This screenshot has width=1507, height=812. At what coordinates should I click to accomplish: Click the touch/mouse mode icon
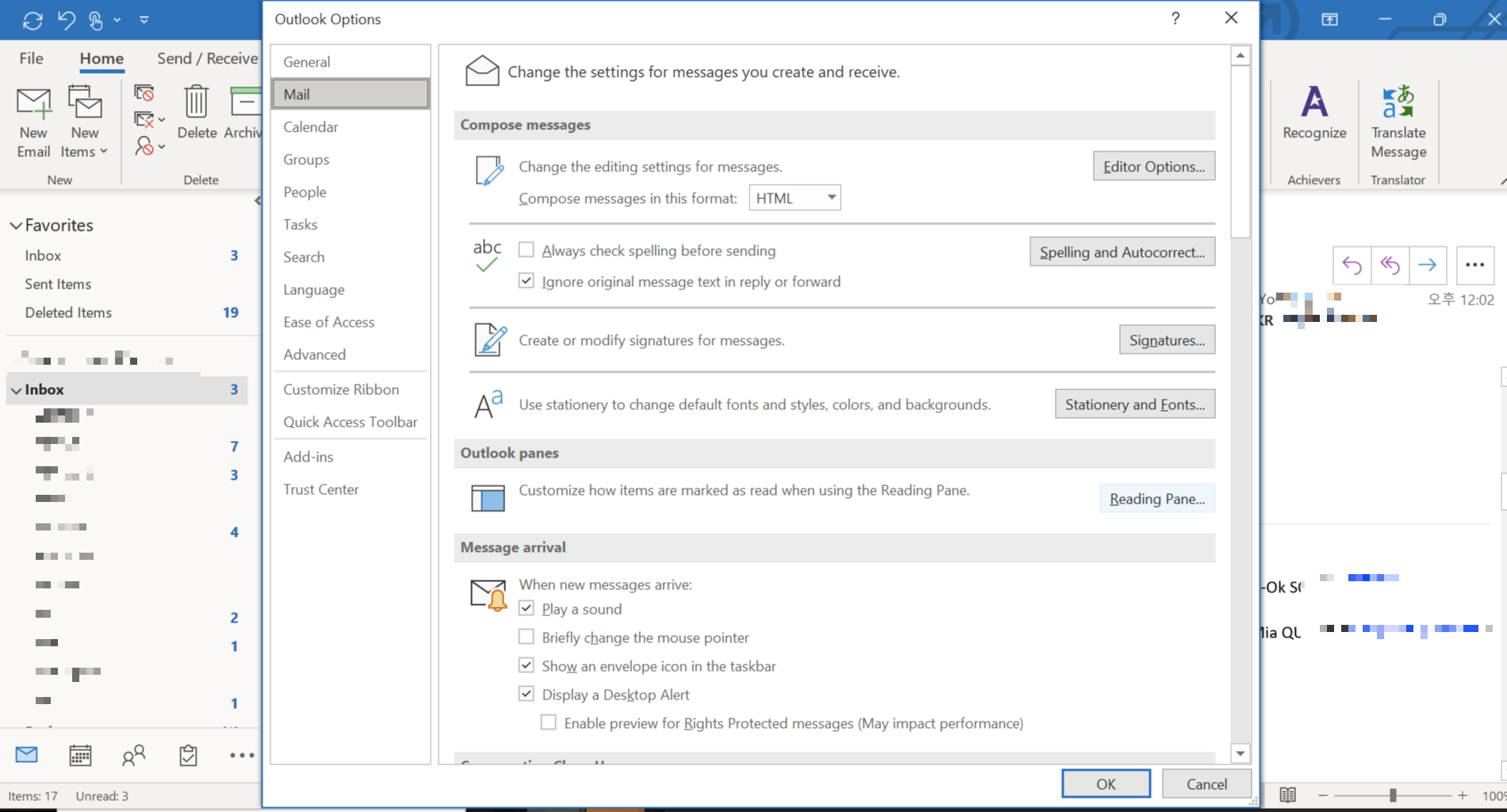pos(96,20)
